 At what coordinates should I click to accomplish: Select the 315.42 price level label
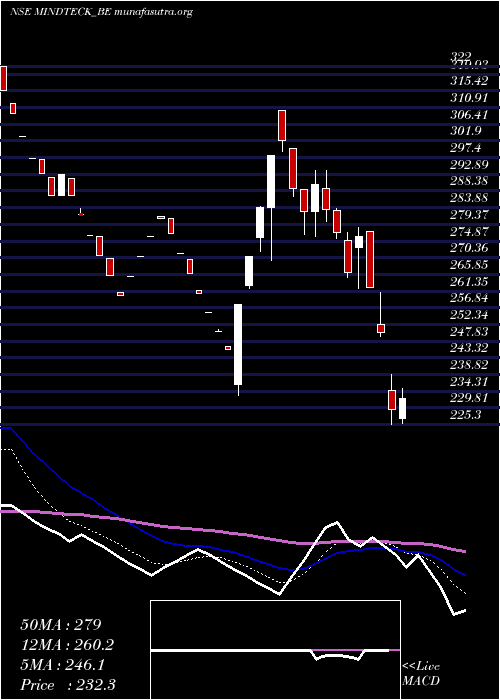click(469, 81)
